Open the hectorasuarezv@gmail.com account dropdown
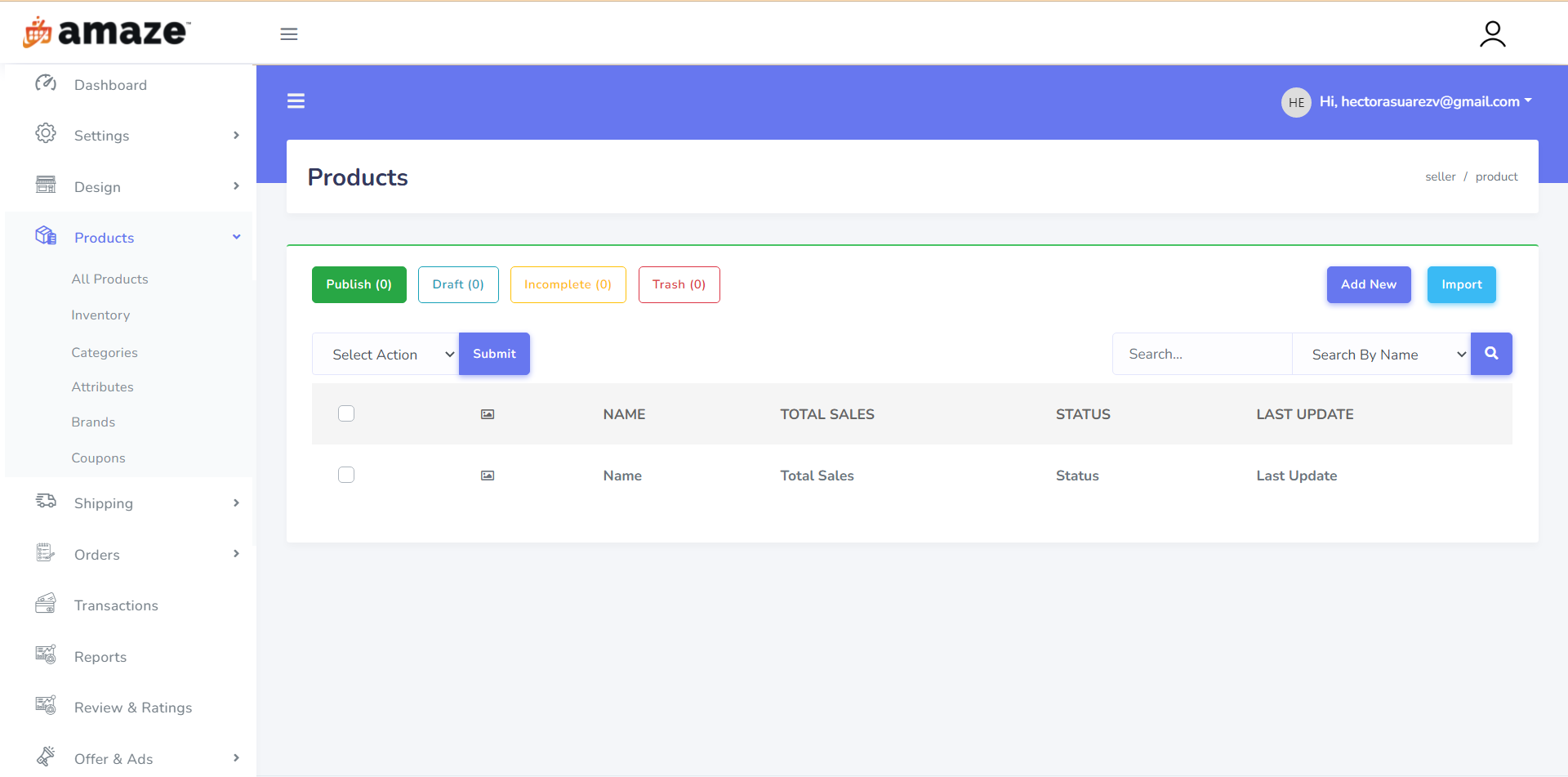1568x777 pixels. tap(1425, 101)
